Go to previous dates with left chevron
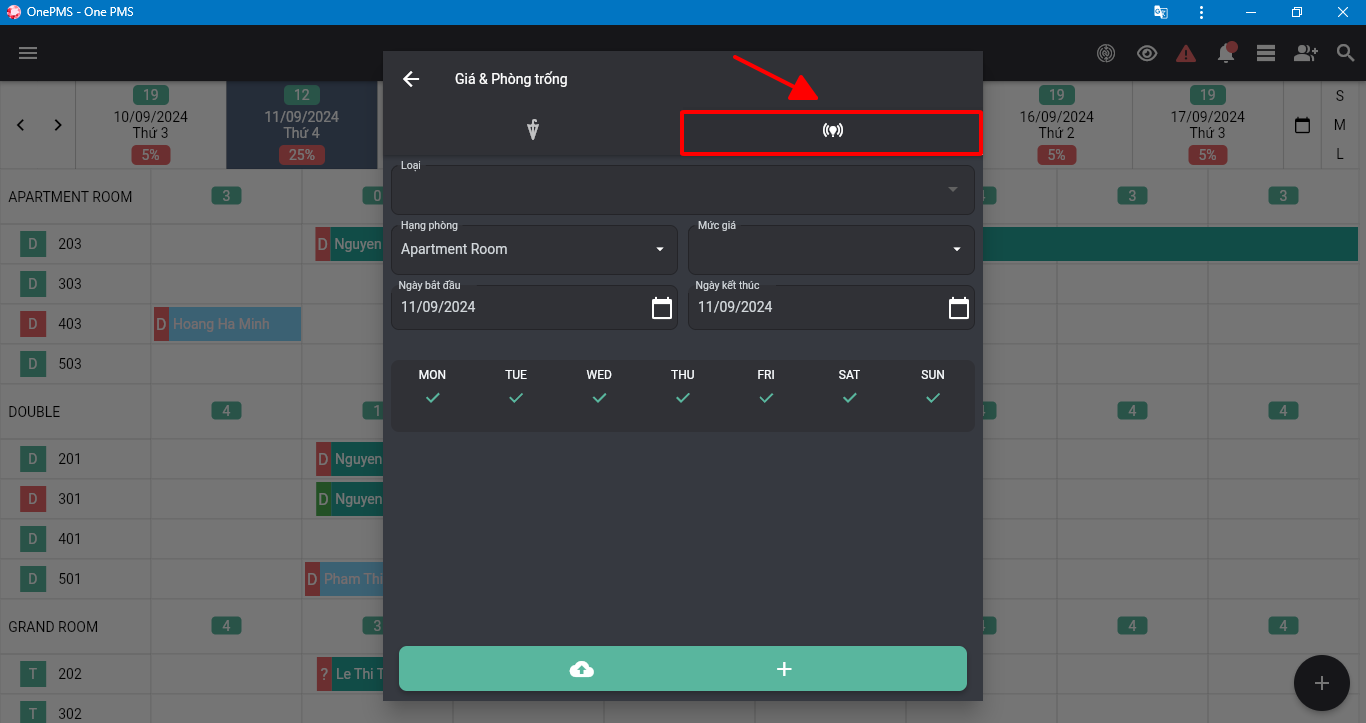This screenshot has height=723, width=1366. tap(21, 125)
